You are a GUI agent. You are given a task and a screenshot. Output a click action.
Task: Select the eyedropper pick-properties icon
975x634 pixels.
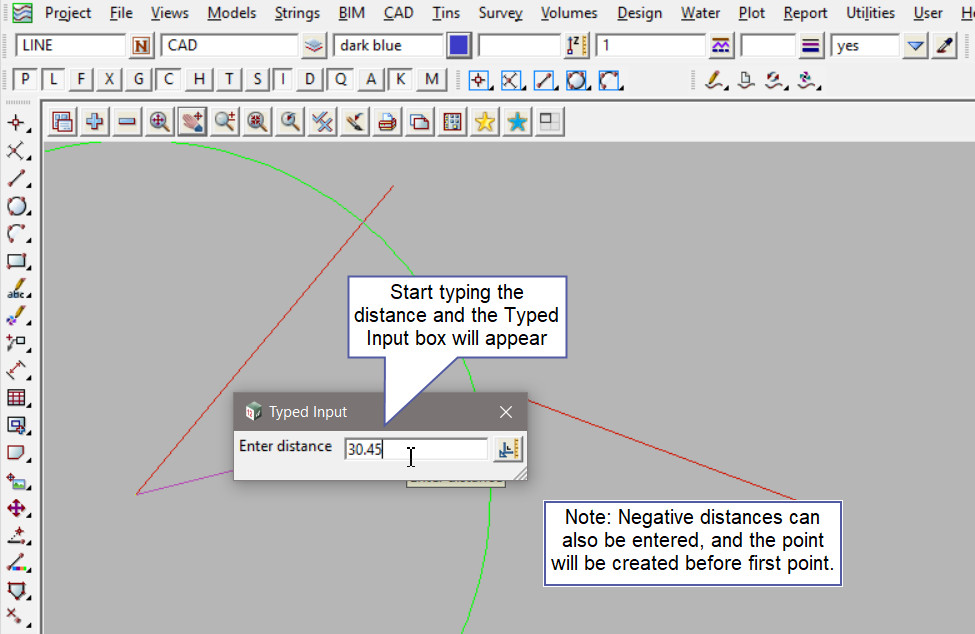click(944, 46)
